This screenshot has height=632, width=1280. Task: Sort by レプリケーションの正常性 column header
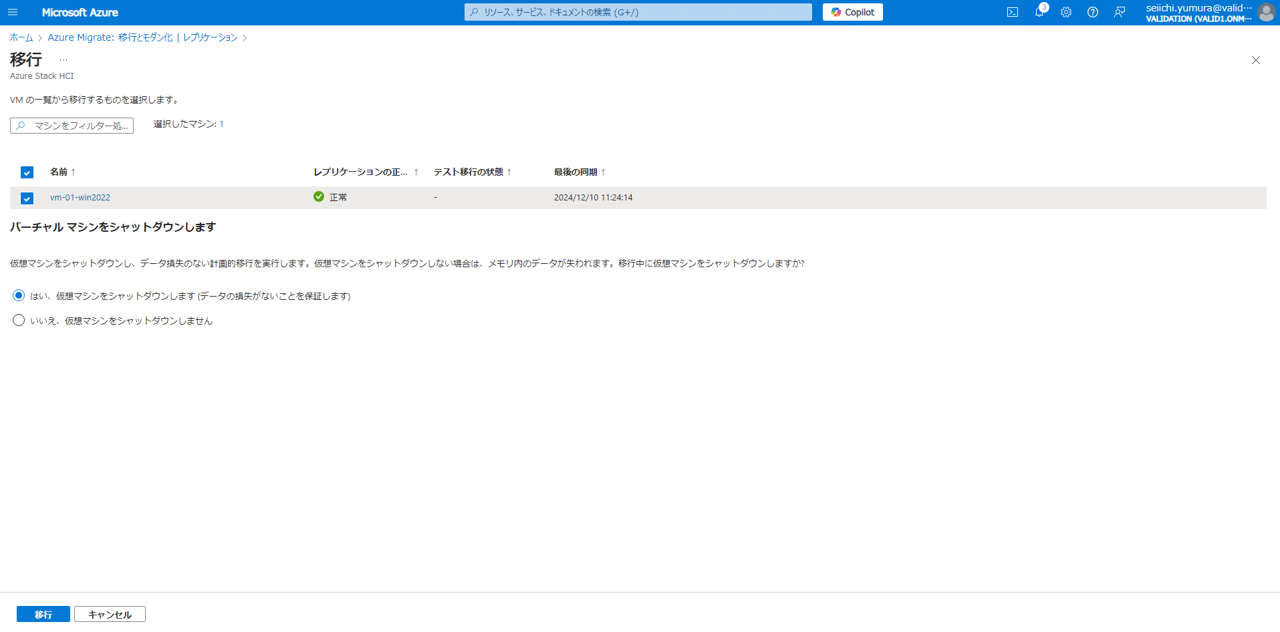click(364, 172)
